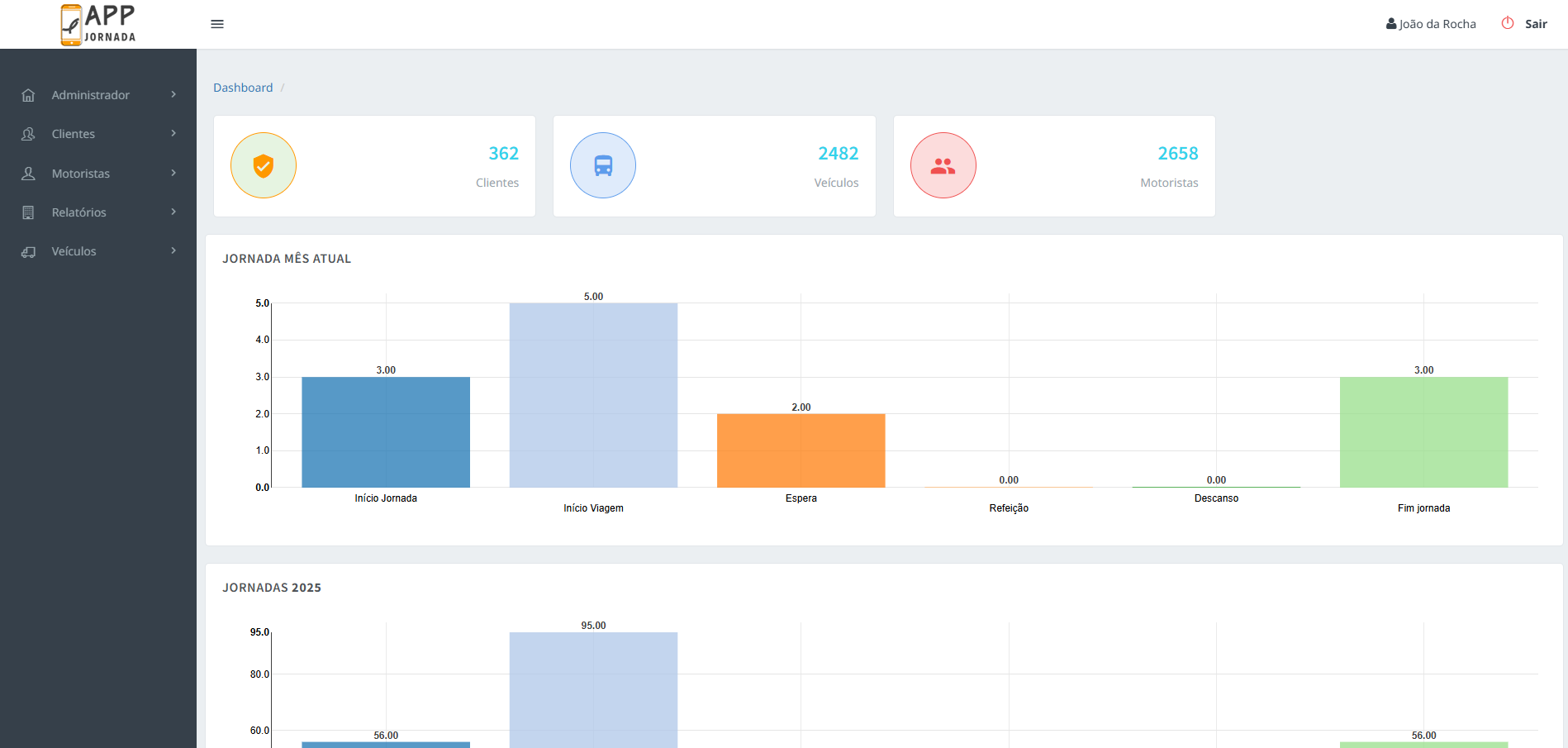Screen dimensions: 1568x748
Task: Click the Veículos vehicle icon in sidebar
Action: click(28, 251)
